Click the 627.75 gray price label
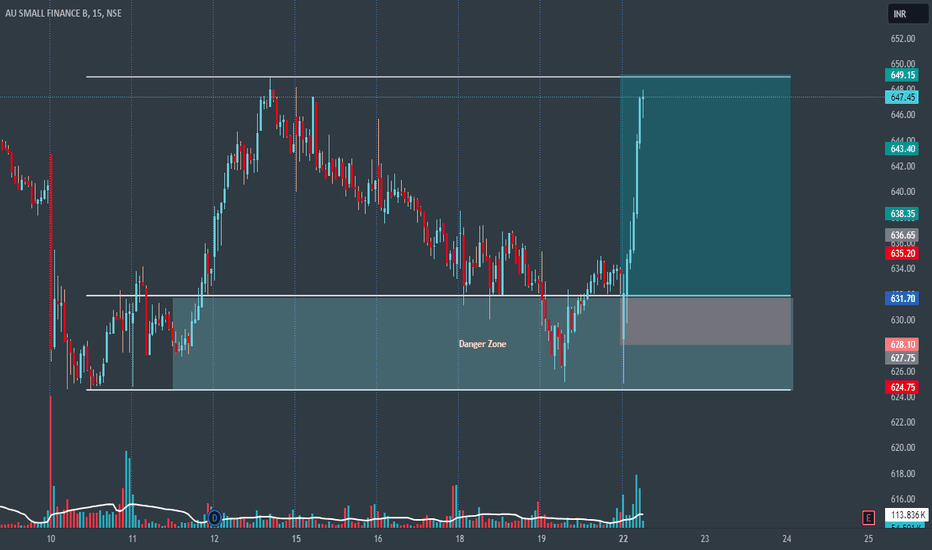This screenshot has width=932, height=550. pos(902,358)
